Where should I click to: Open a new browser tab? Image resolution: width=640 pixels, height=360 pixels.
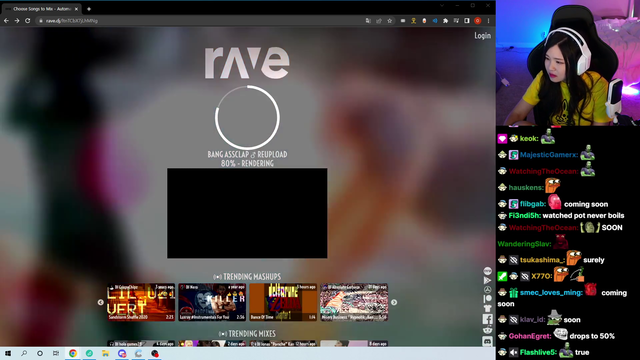[89, 9]
